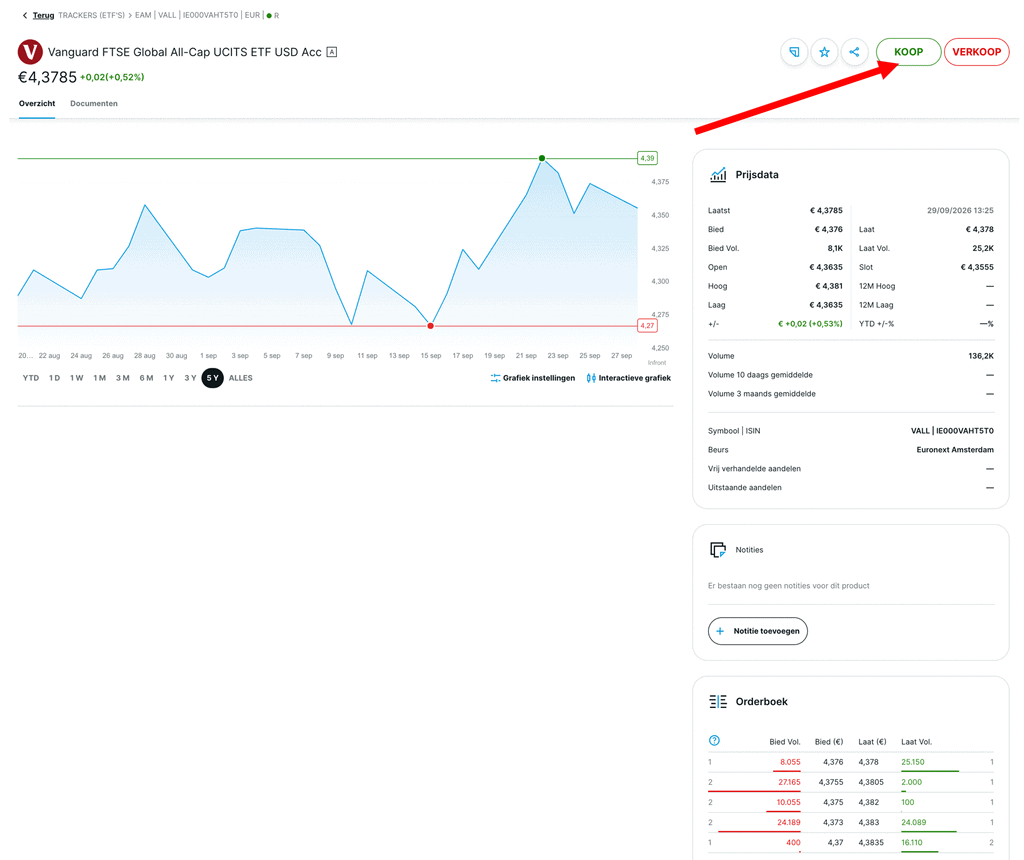Select 1M chart period
Image resolution: width=1024 pixels, height=860 pixels.
pyautogui.click(x=99, y=378)
